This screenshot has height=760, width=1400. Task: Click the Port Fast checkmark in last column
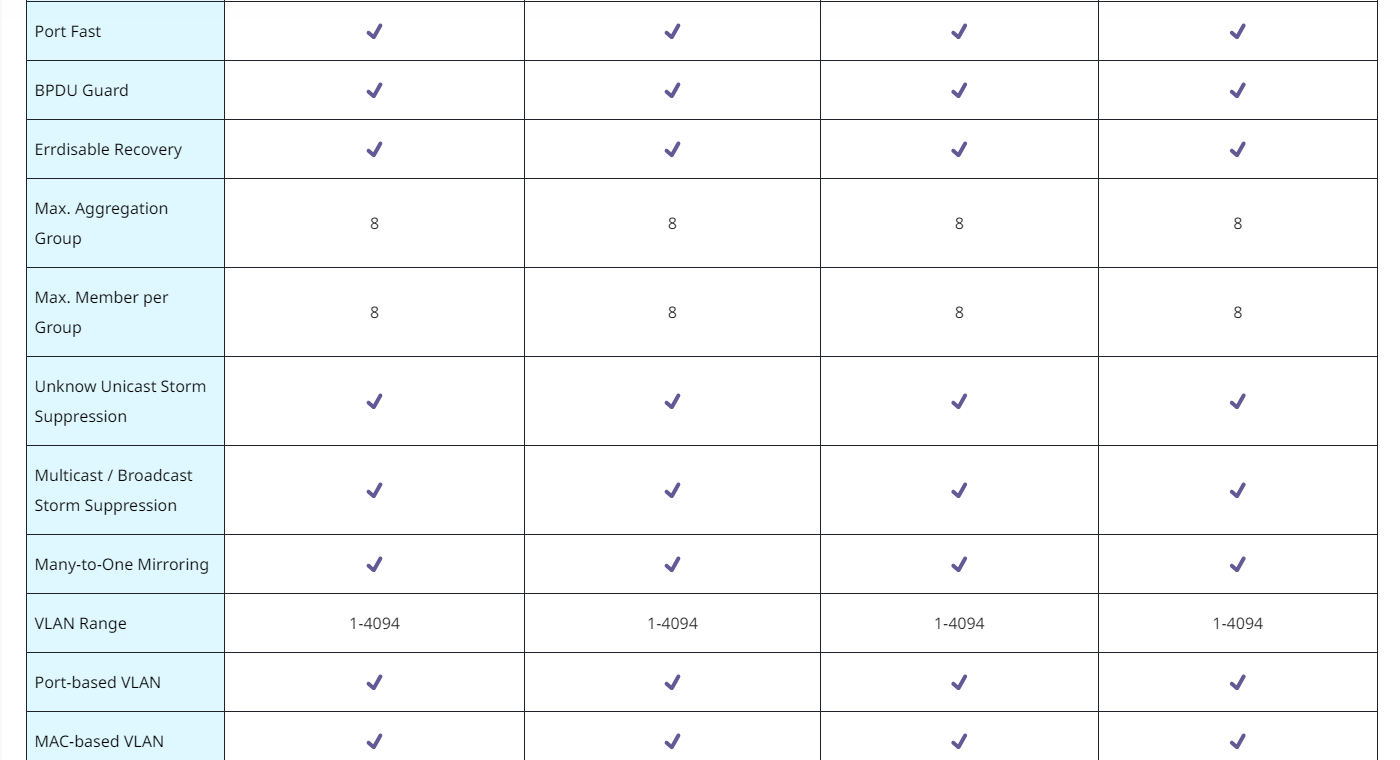(1237, 31)
